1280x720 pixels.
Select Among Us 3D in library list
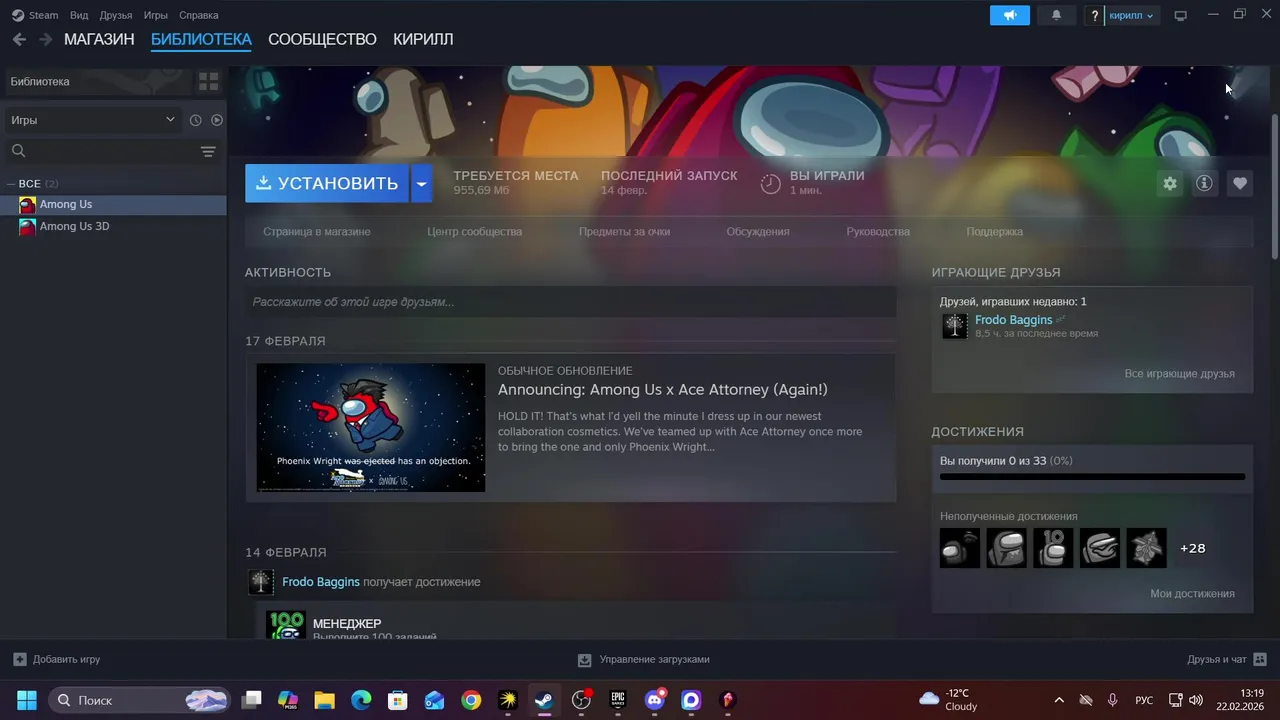pos(113,226)
